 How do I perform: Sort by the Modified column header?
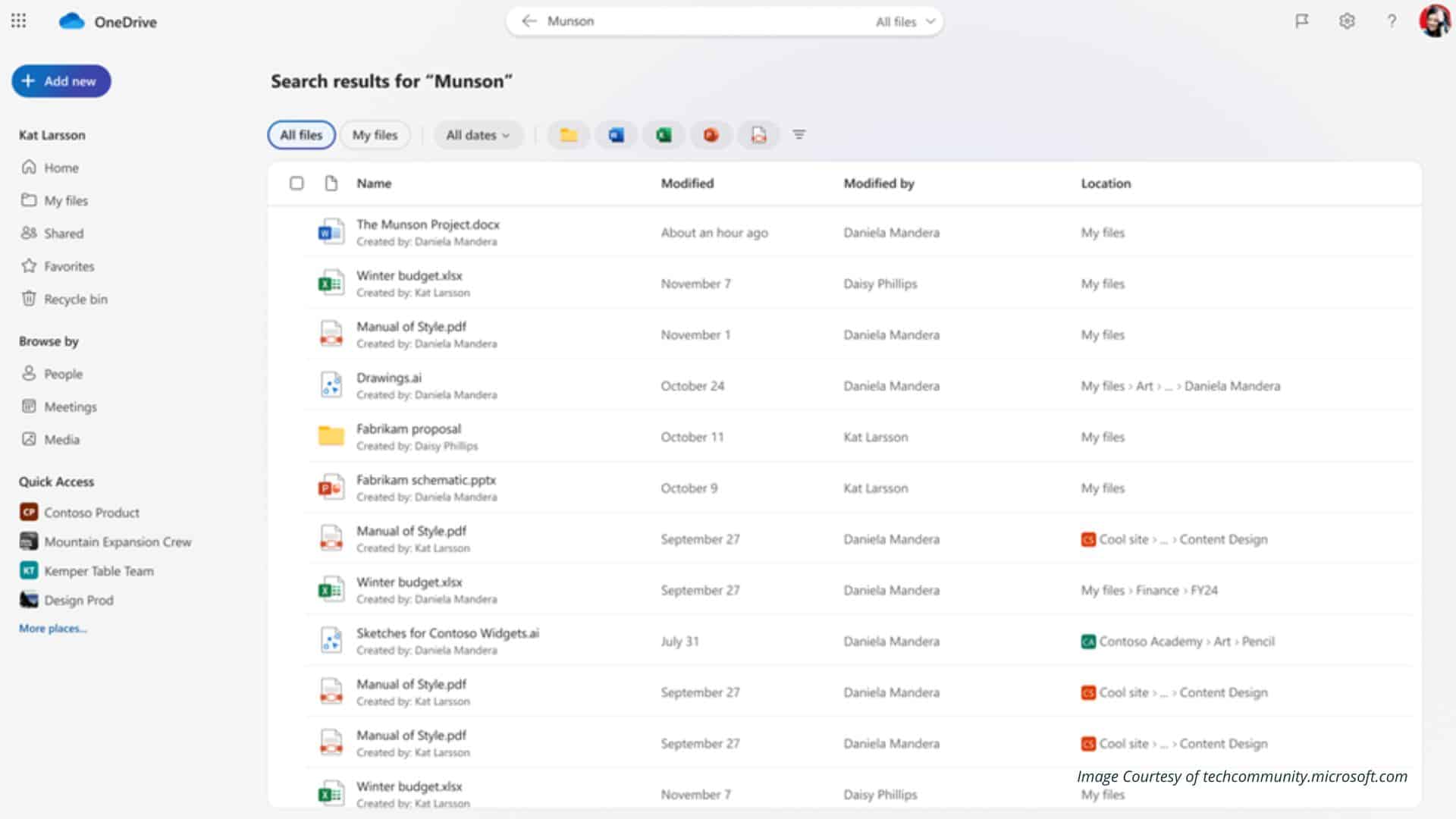pyautogui.click(x=687, y=184)
